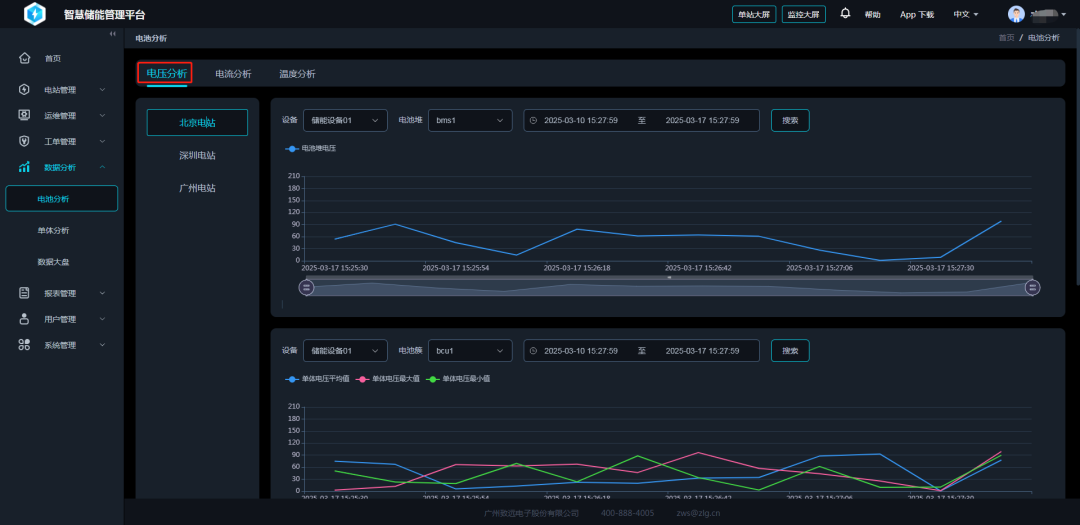The width and height of the screenshot is (1080, 525).
Task: Click 搜索 button in top panel
Action: click(790, 121)
